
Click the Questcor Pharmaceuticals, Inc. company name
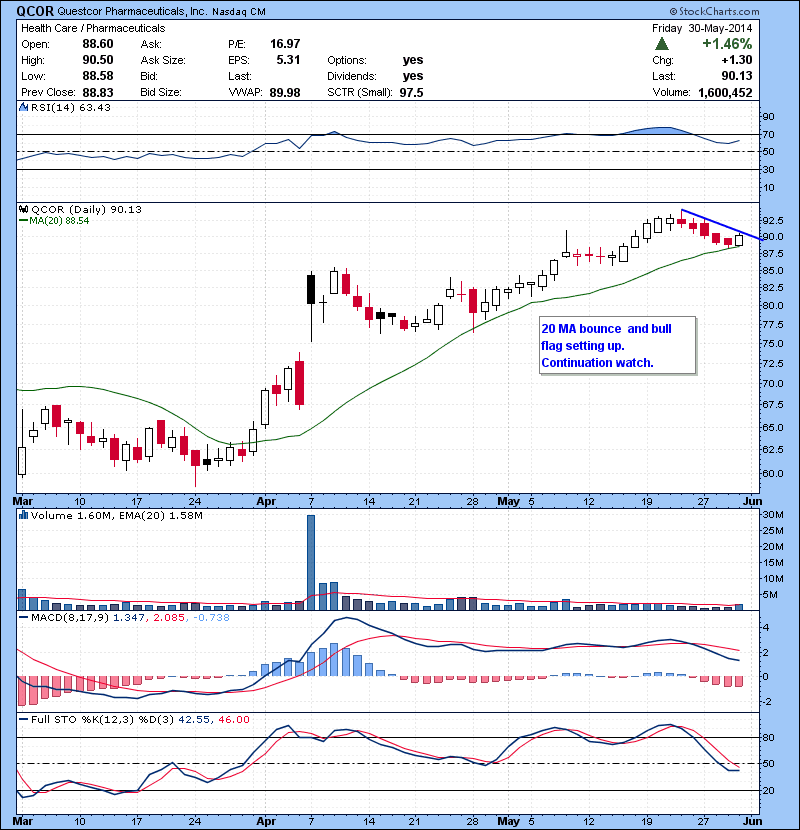[132, 11]
